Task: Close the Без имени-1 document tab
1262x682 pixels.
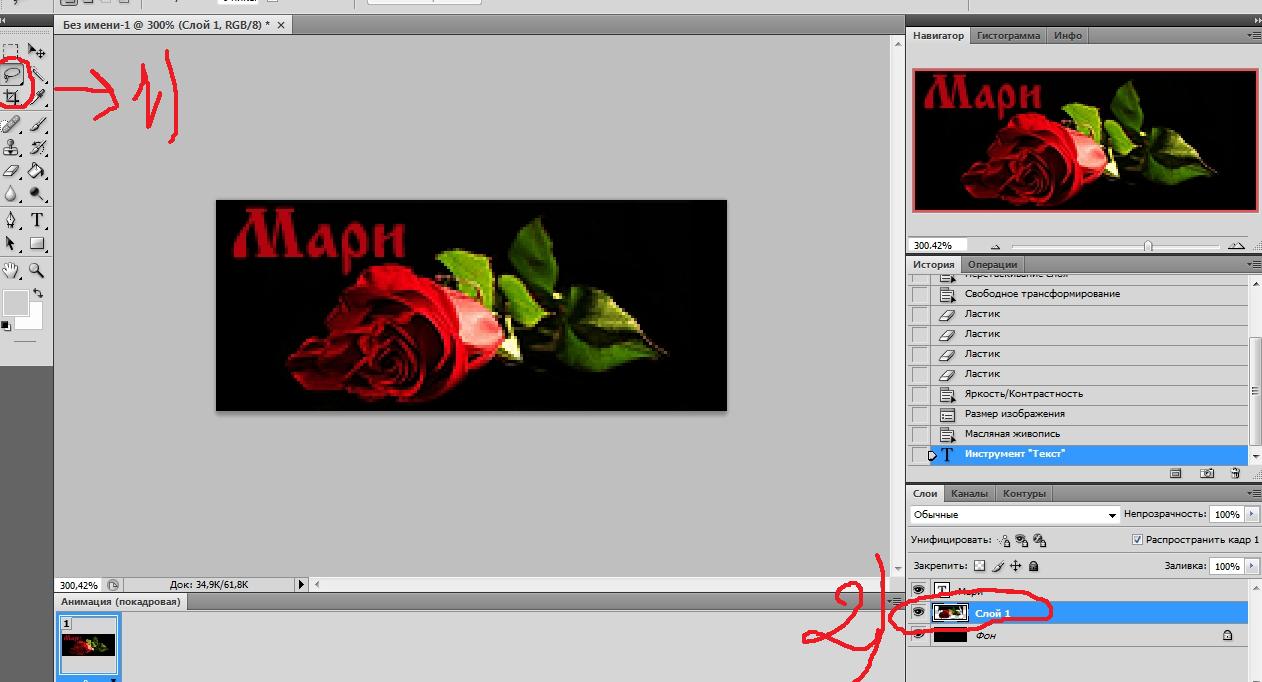Action: [280, 24]
